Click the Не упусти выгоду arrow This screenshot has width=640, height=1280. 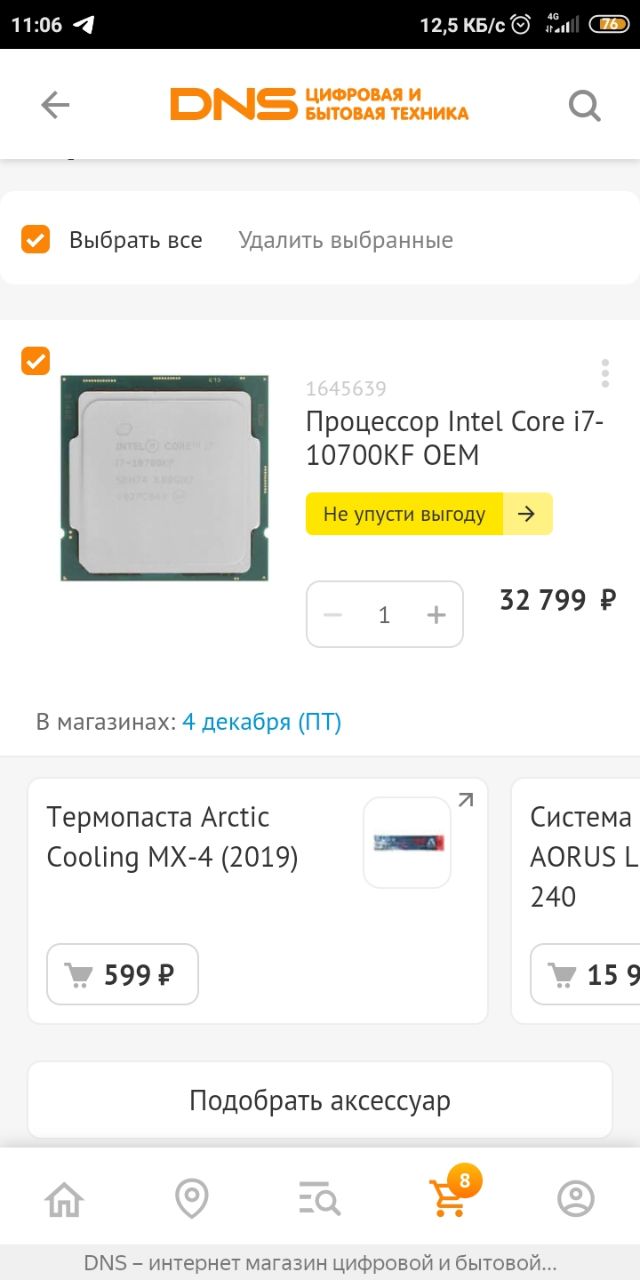[x=527, y=514]
